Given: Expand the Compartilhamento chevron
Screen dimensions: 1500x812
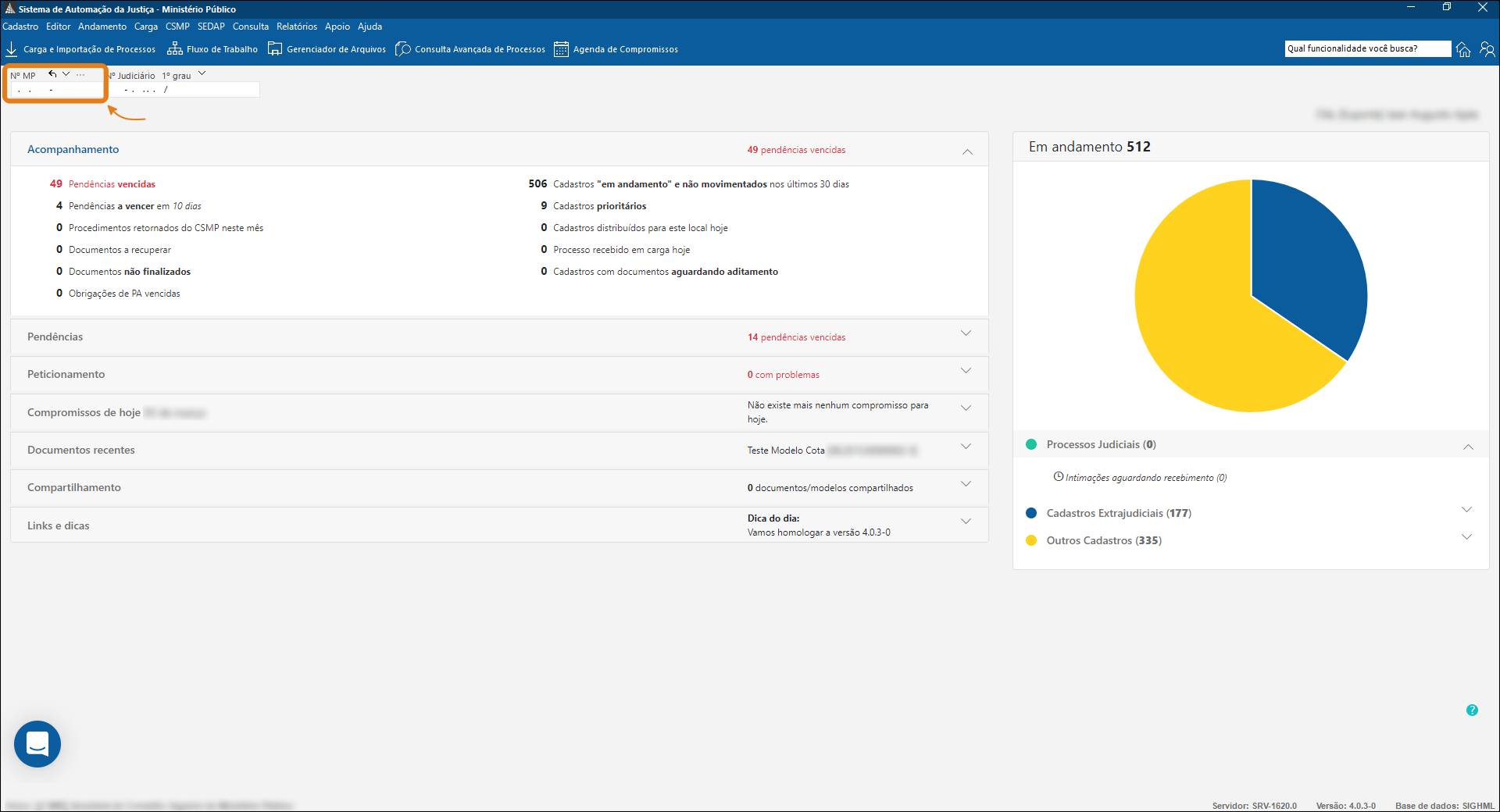Looking at the screenshot, I should click(966, 484).
